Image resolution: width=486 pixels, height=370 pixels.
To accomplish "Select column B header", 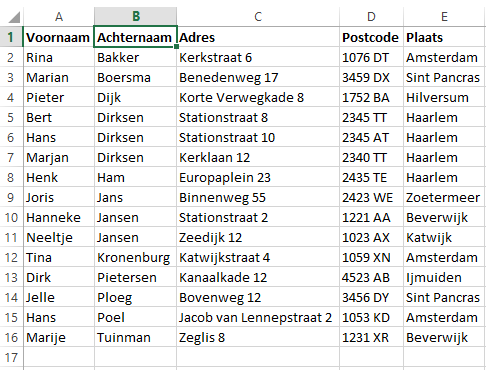I will tap(135, 16).
